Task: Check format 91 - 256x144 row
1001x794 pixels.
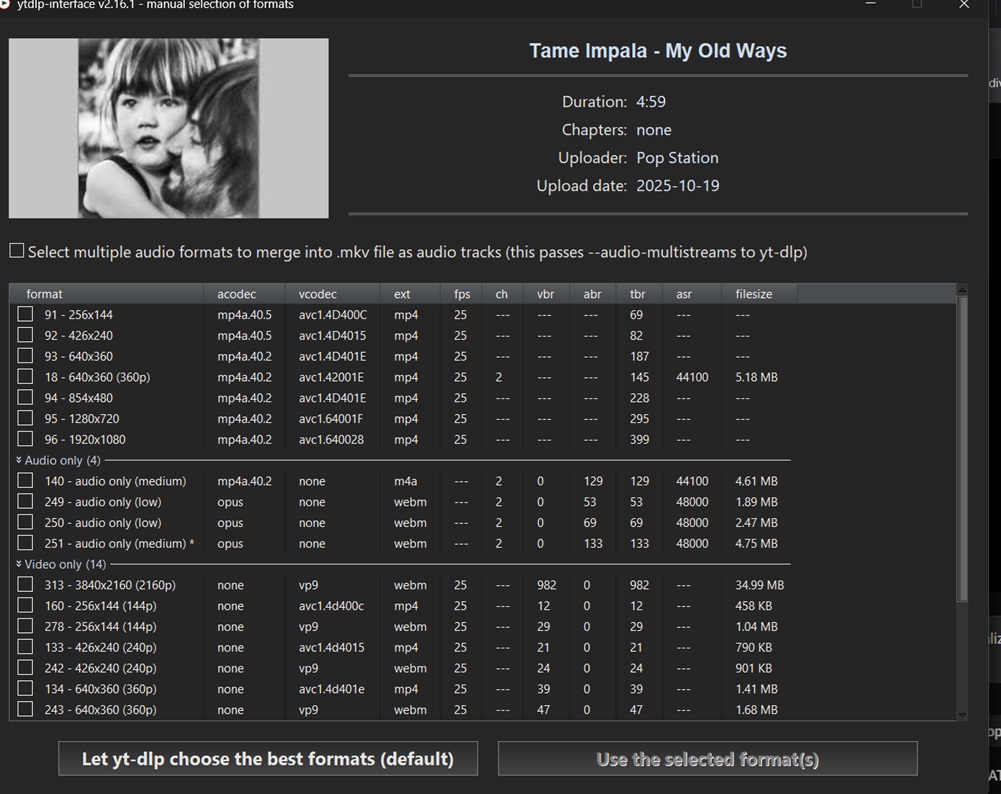Action: [25, 314]
